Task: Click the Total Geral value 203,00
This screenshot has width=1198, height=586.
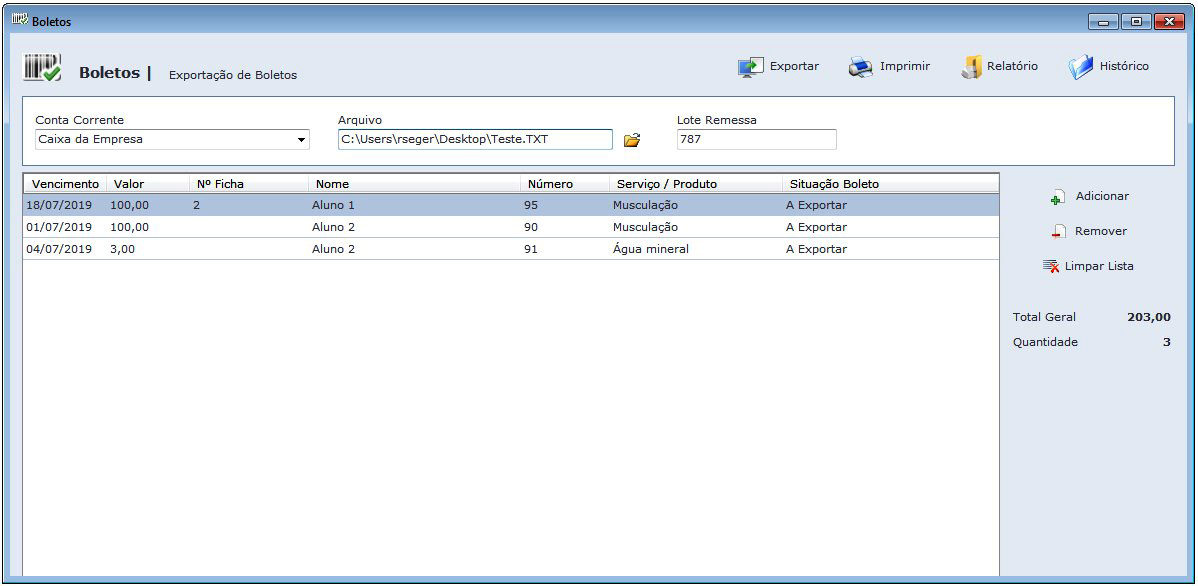Action: tap(1148, 317)
